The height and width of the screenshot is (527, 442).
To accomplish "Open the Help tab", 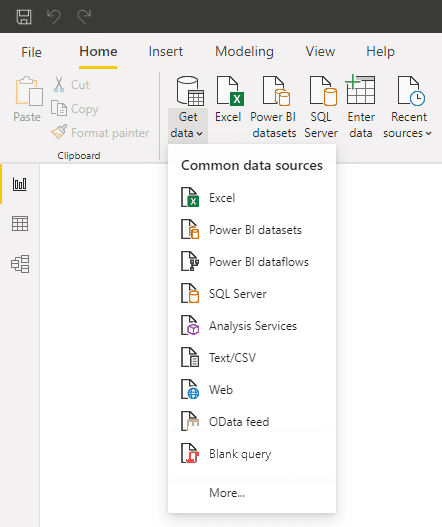I will [380, 52].
